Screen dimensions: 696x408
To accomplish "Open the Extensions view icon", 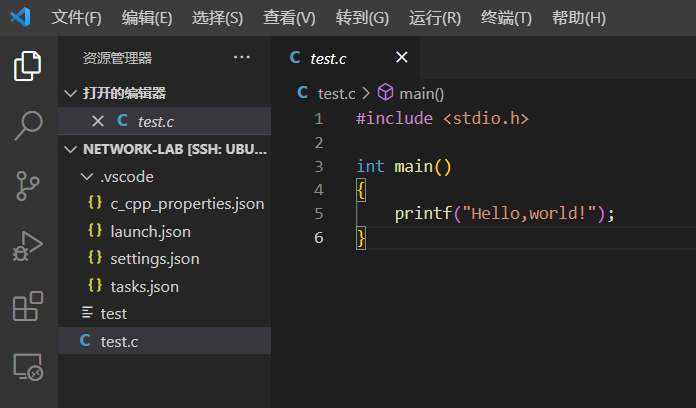I will click(x=28, y=306).
